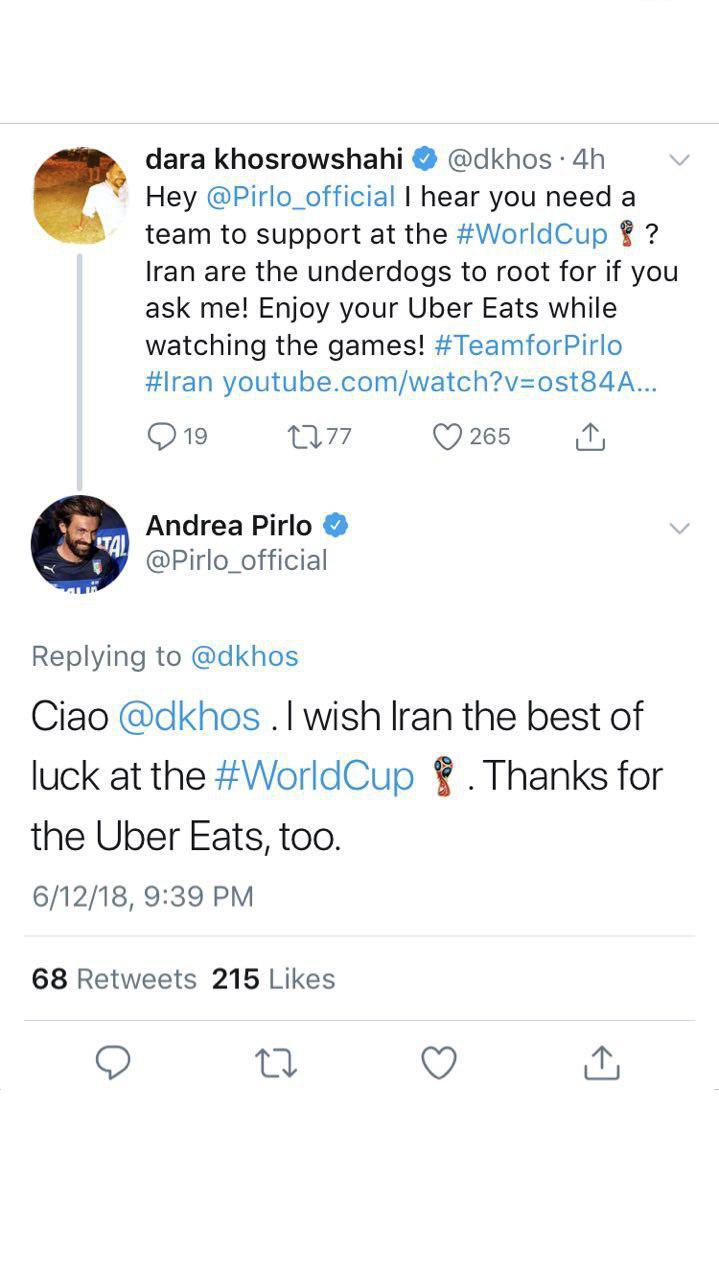The image size is (719, 1280).
Task: Share Andrea Pirlo's tweet
Action: [601, 1062]
